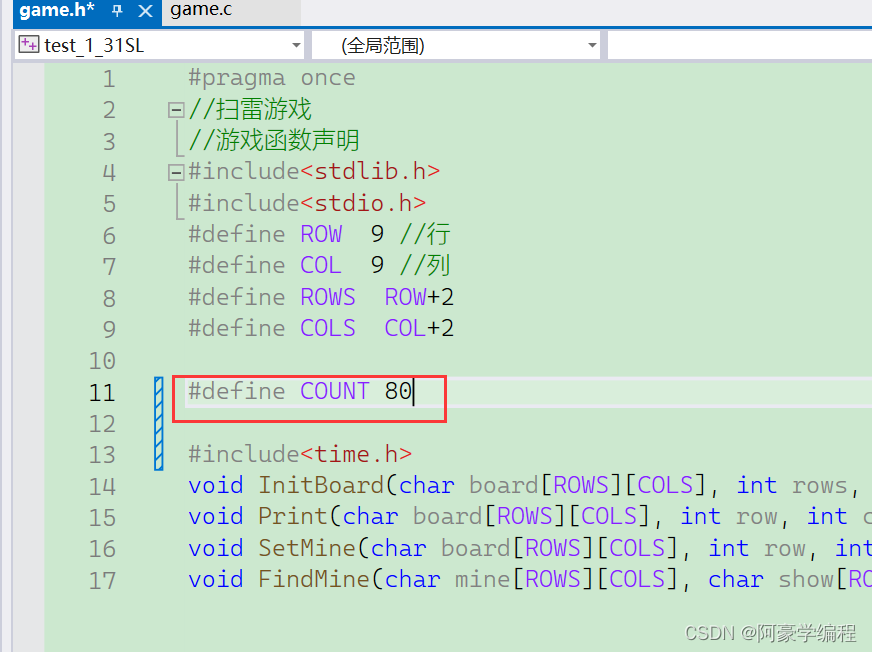Click the value 80 after COUNT

(x=398, y=391)
